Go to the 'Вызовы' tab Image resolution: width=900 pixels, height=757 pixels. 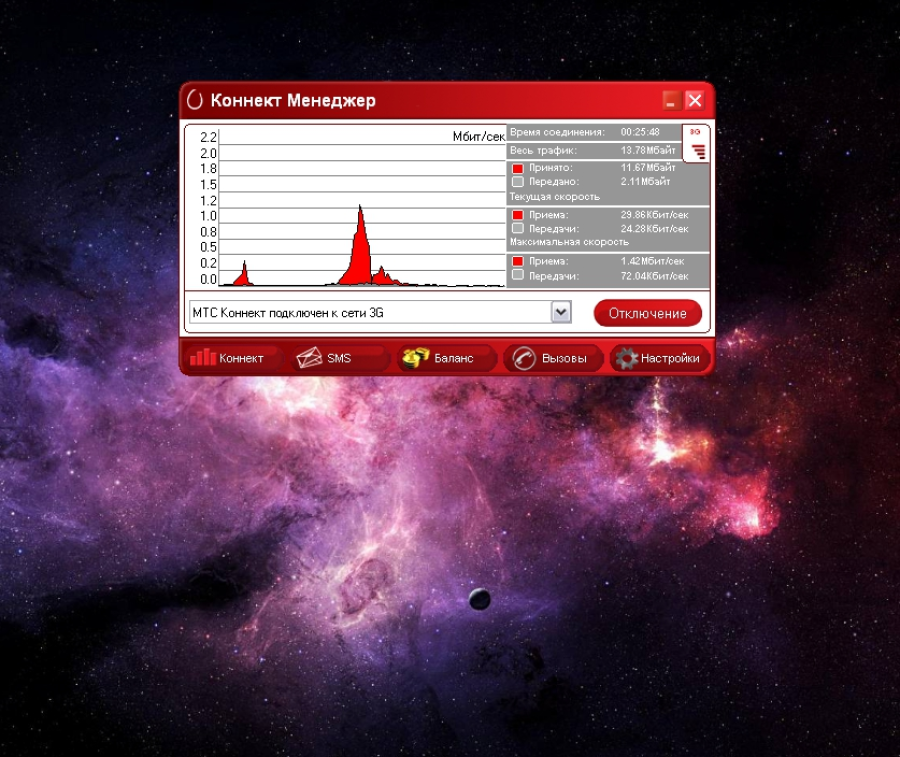(x=553, y=358)
